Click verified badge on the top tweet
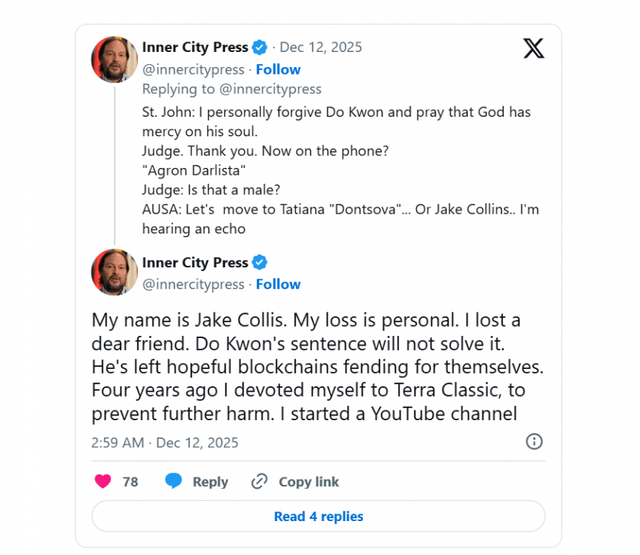 [x=259, y=47]
